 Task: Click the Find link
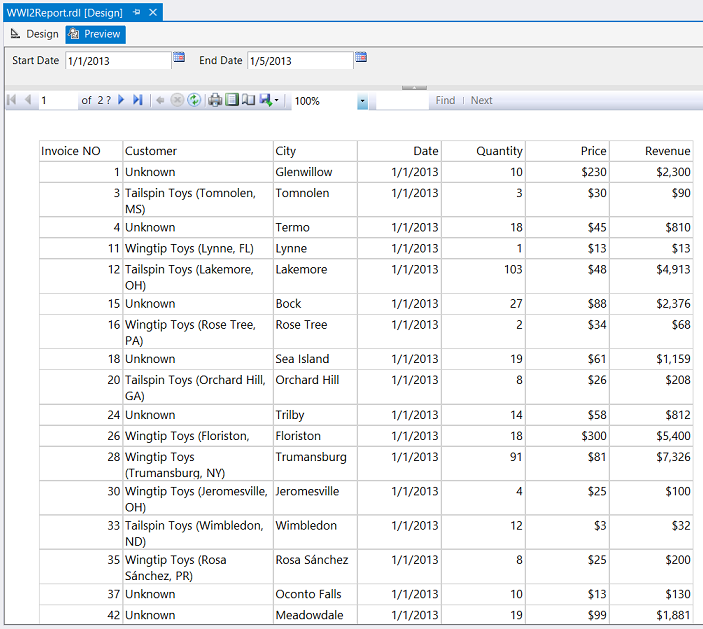point(445,101)
